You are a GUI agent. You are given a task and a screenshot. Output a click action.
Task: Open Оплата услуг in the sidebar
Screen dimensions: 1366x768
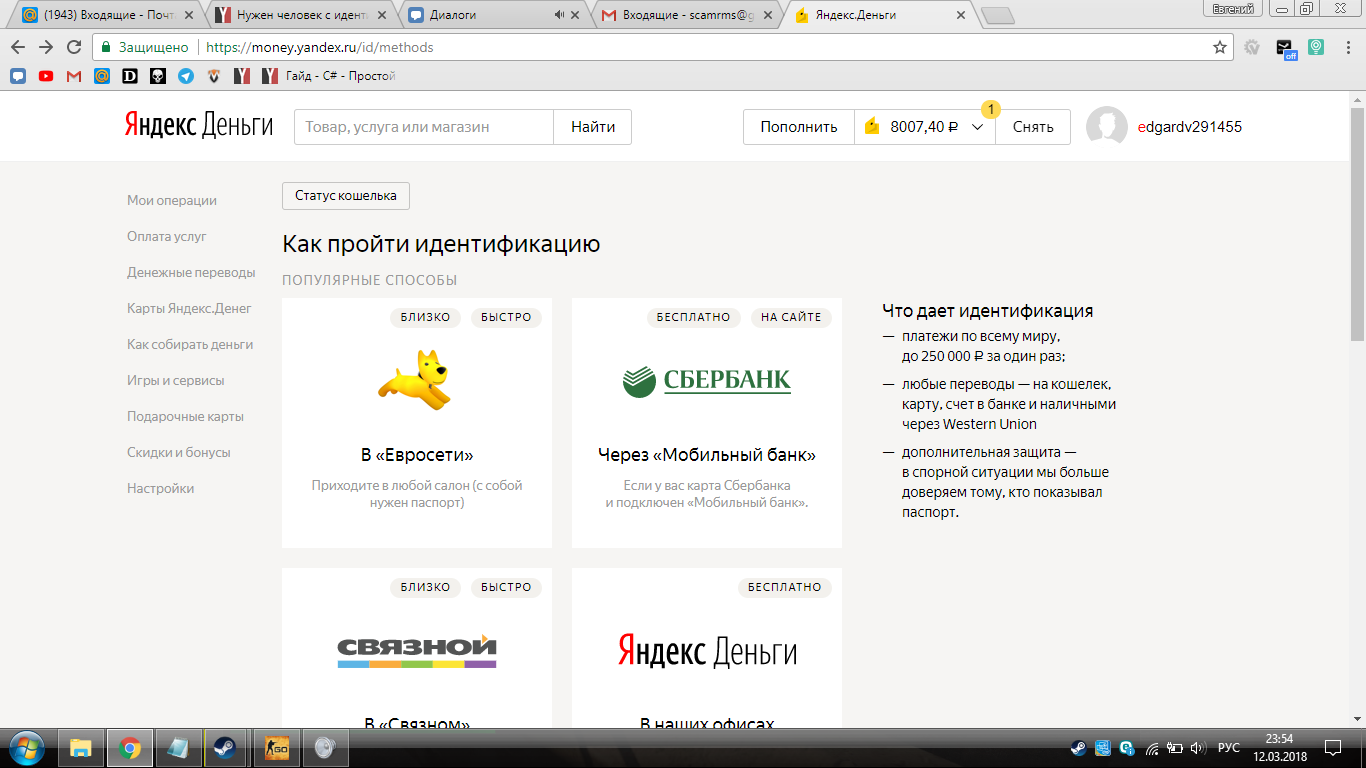pos(167,236)
